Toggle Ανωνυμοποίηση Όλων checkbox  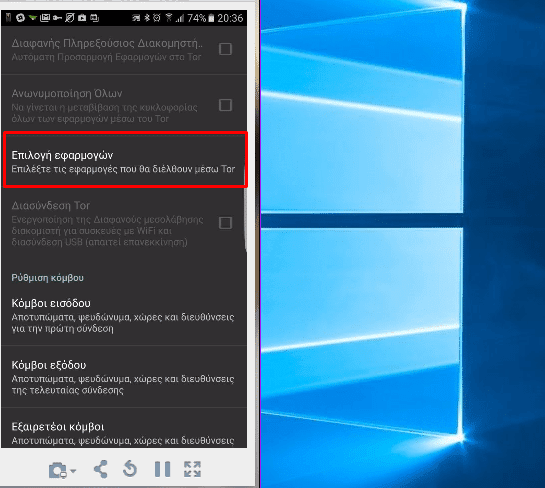[225, 105]
